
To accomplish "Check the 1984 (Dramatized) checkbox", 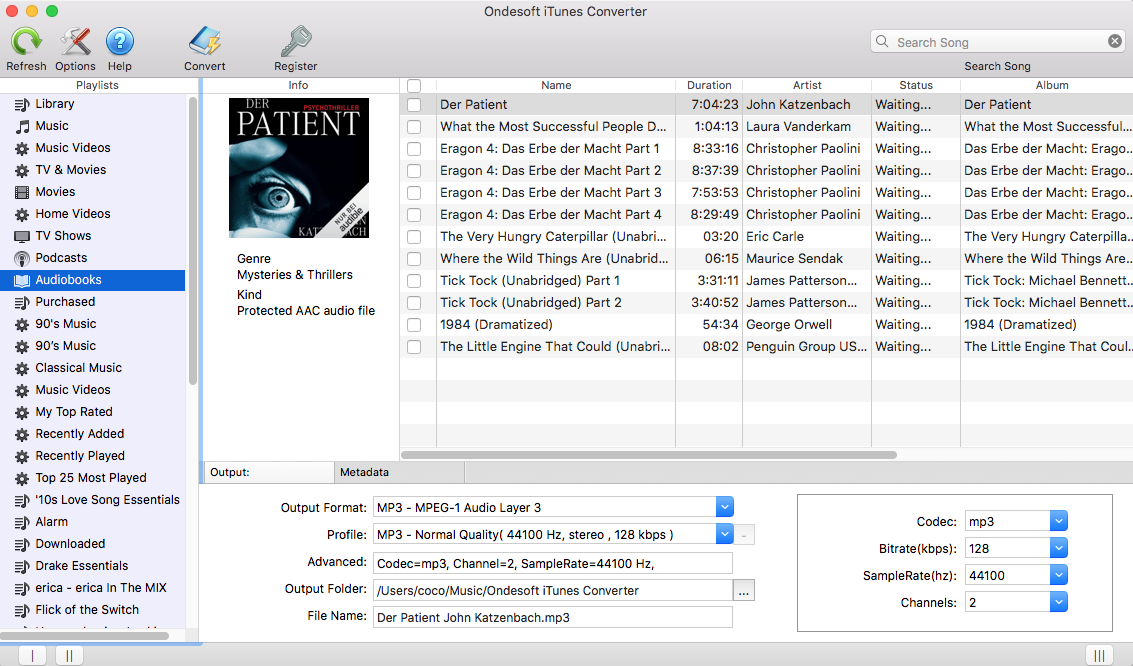I will point(413,324).
